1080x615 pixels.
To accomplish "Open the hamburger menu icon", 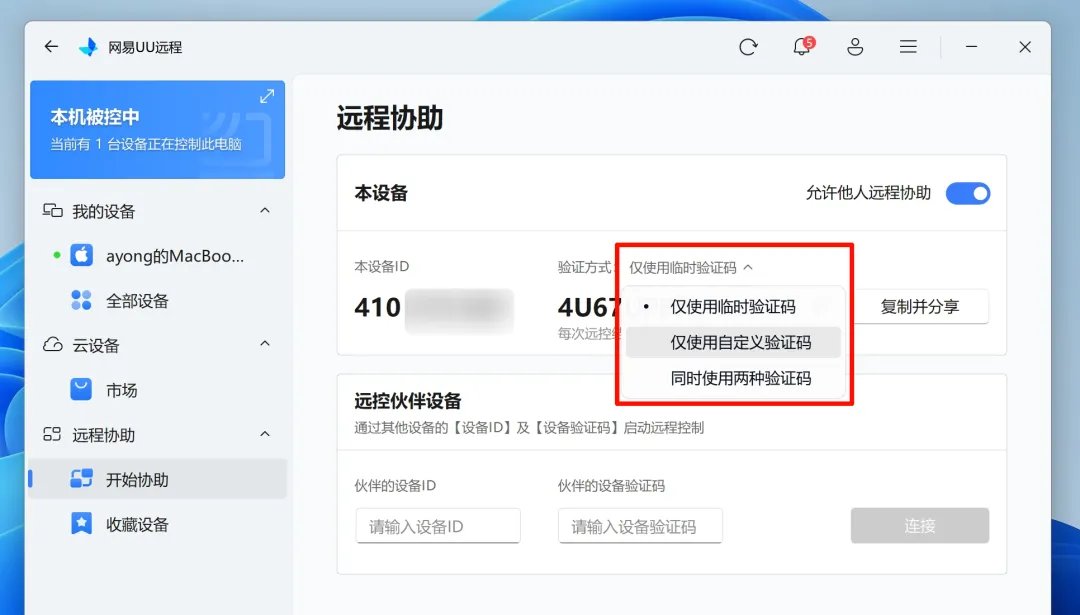I will 908,46.
